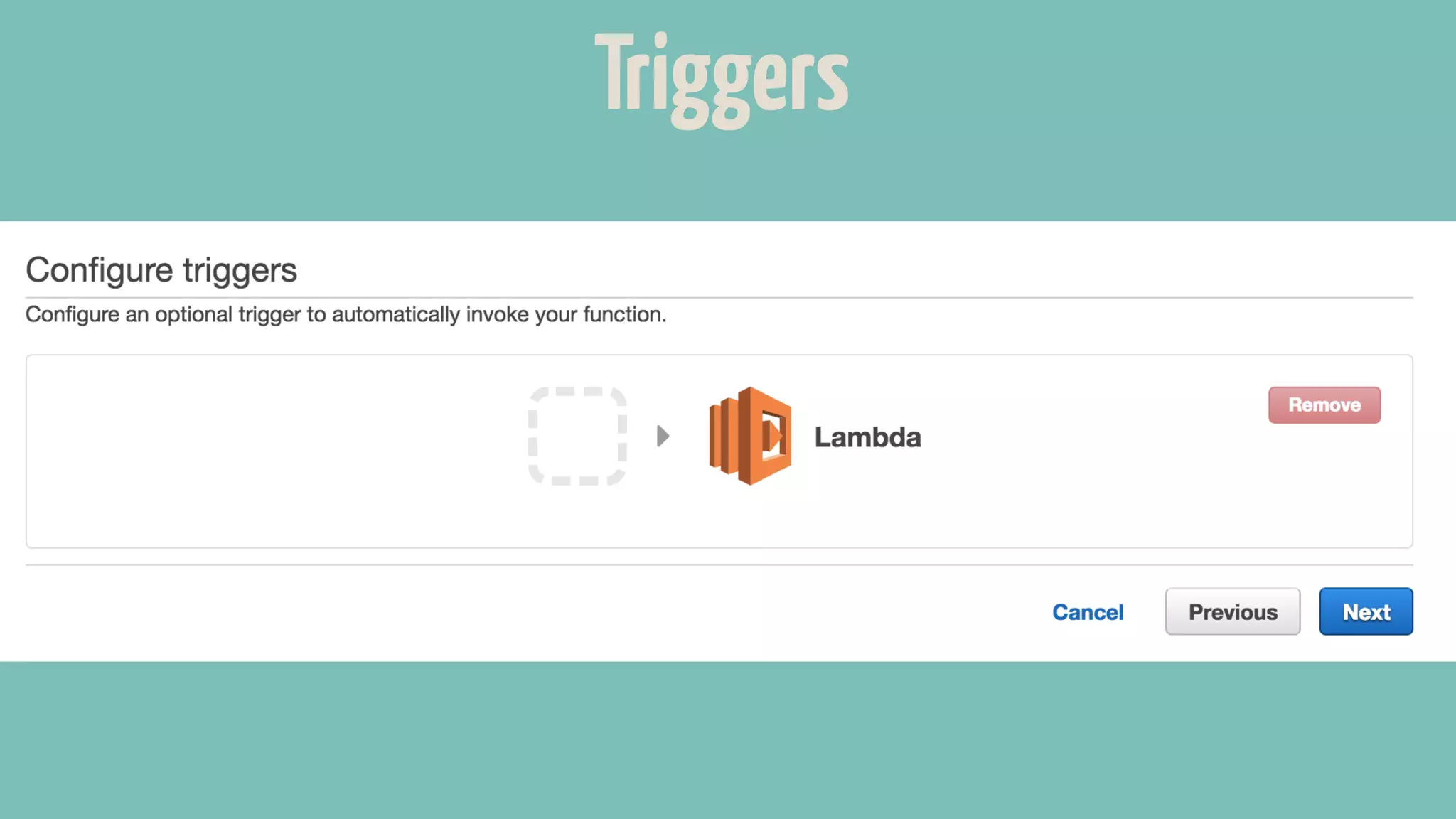This screenshot has width=1456, height=819.
Task: Click the Configure triggers heading
Action: (161, 270)
